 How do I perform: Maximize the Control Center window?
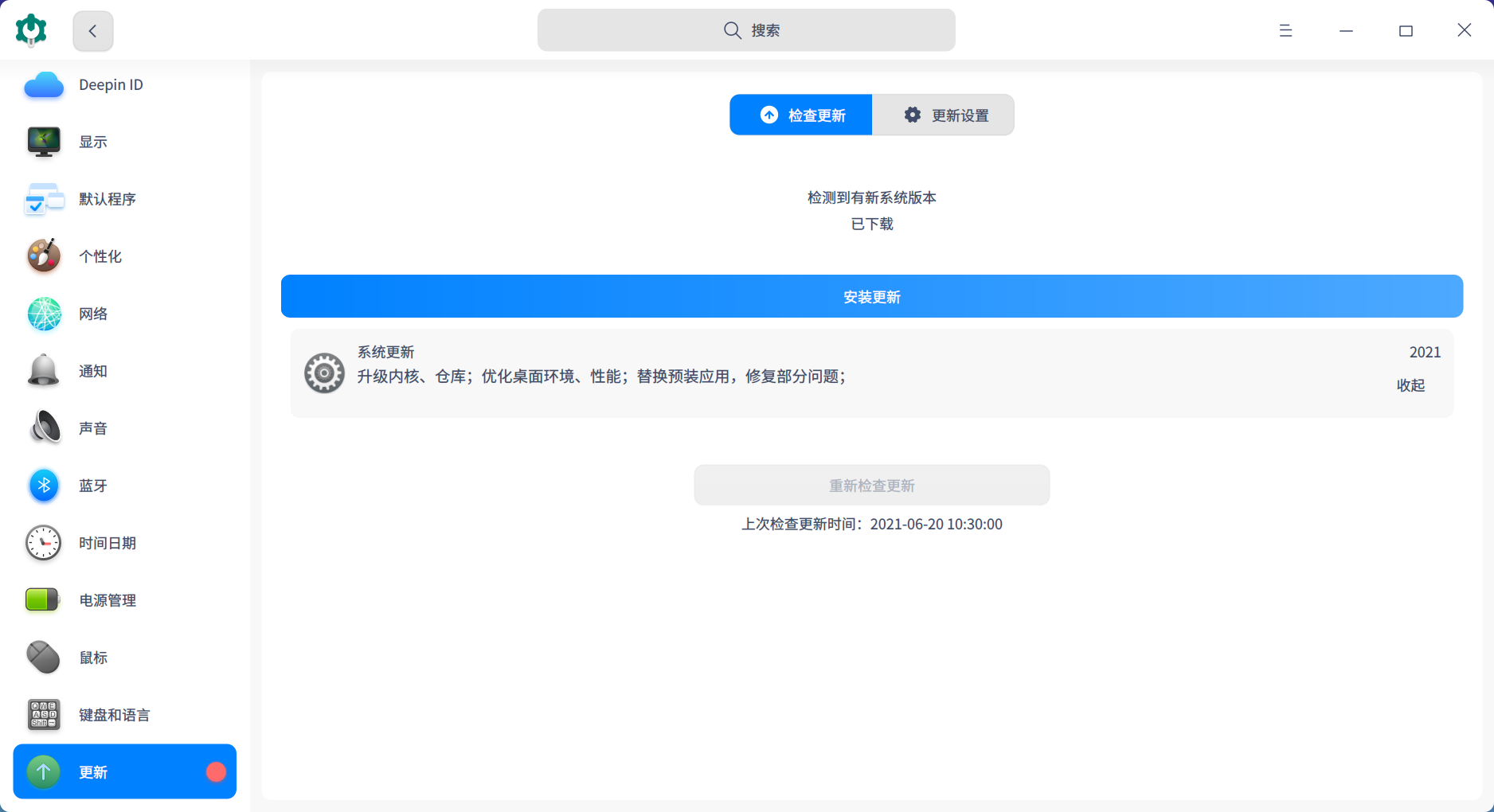pos(1406,30)
